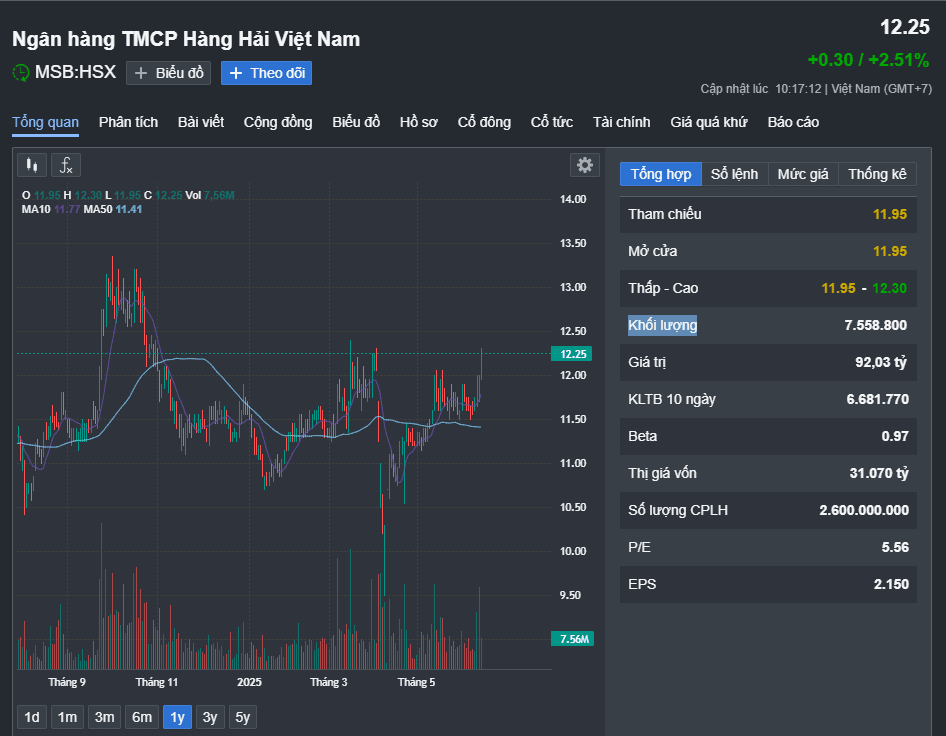Open the Cộng đồng tab

pos(278,122)
